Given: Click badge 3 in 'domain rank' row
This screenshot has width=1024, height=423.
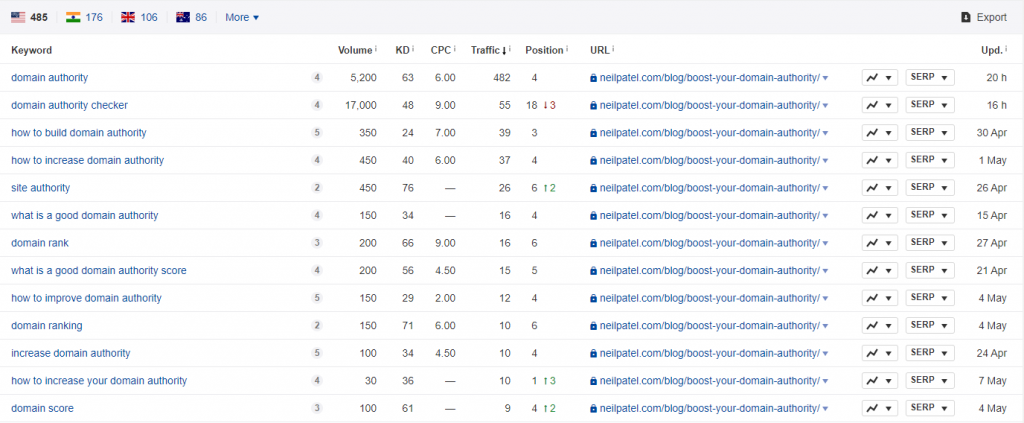Looking at the screenshot, I should [x=317, y=243].
